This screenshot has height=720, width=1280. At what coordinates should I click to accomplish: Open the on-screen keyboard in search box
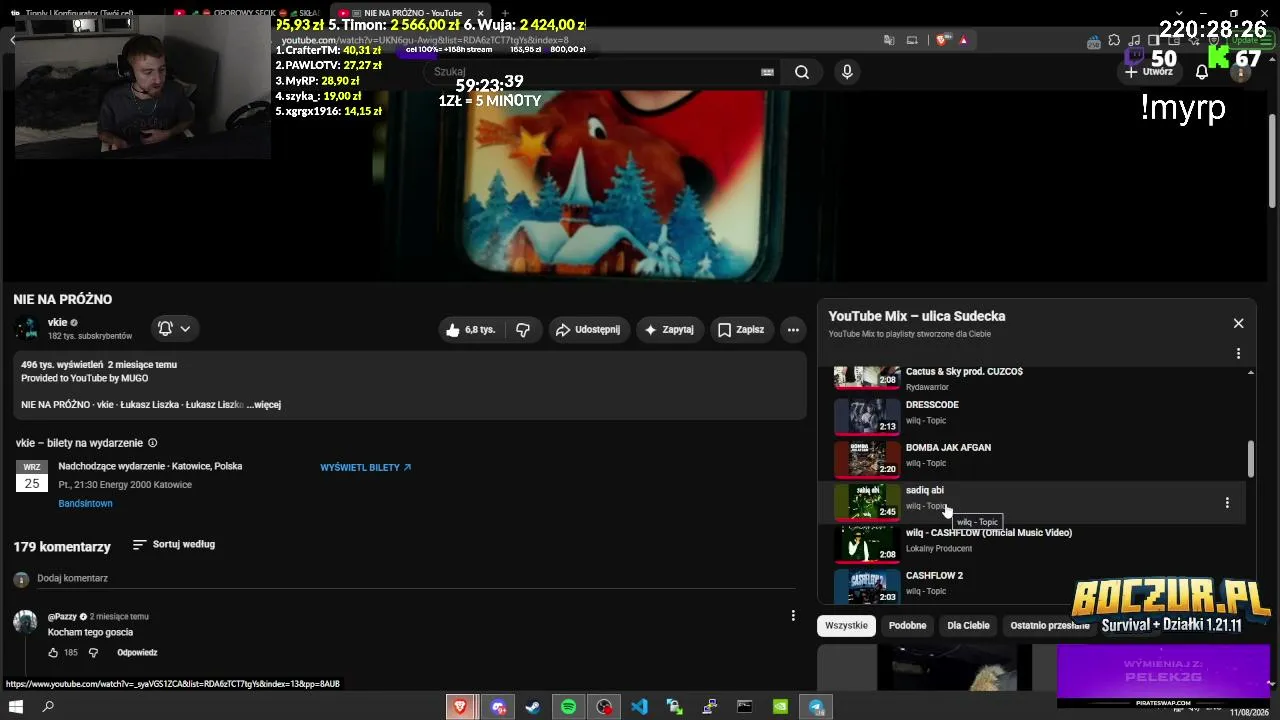click(x=767, y=72)
